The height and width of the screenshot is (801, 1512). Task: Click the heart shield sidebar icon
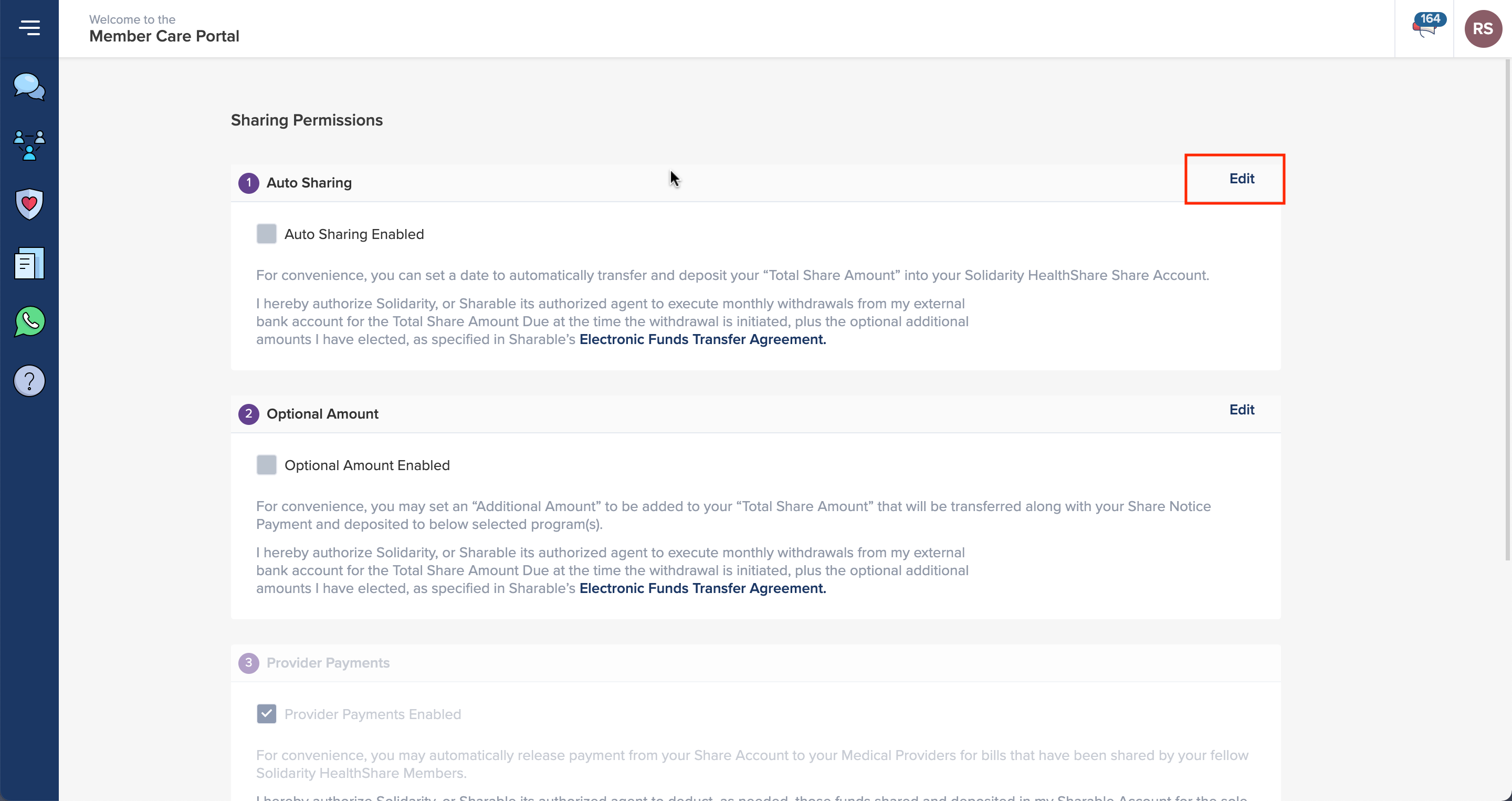pos(29,204)
